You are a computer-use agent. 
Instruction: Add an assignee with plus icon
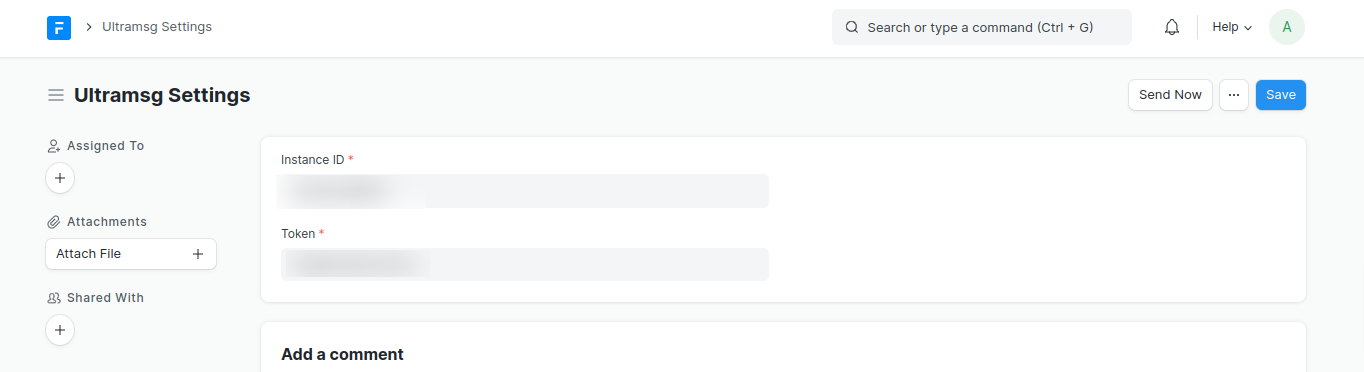(x=60, y=178)
